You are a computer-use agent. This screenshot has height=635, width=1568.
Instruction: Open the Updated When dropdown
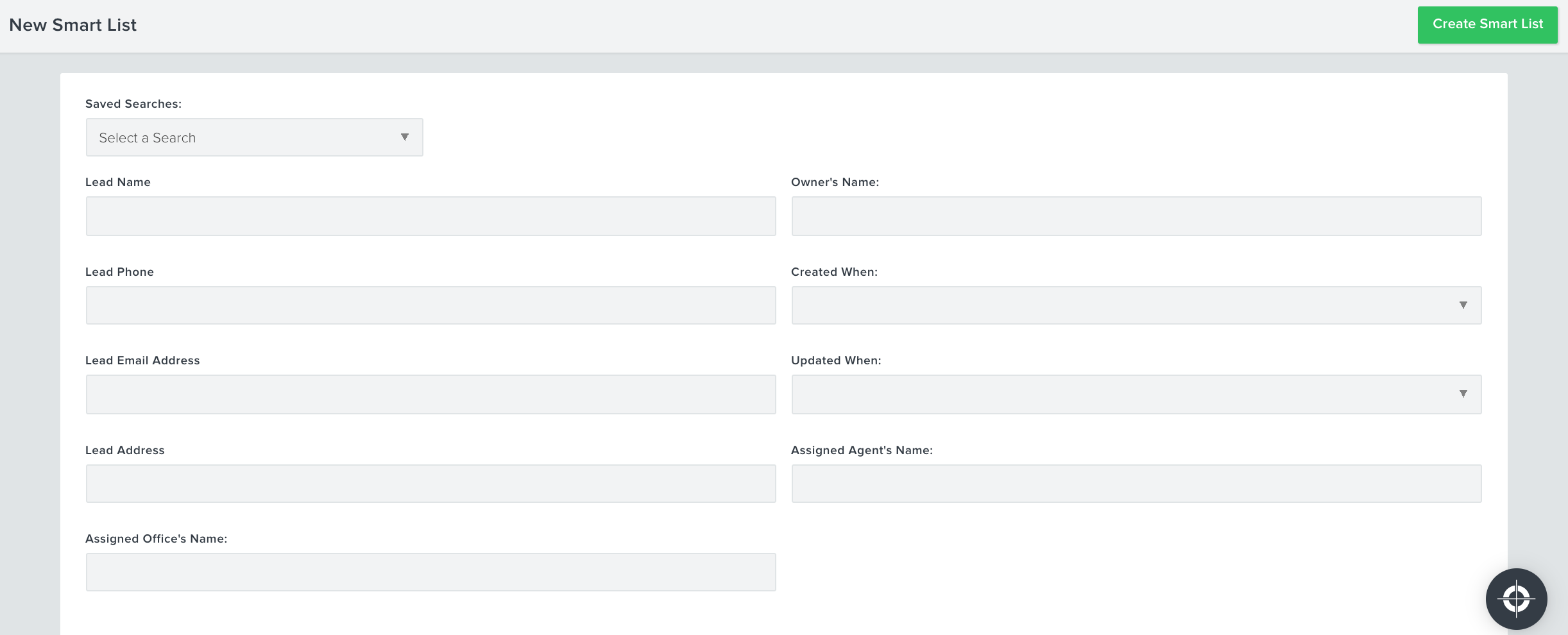pyautogui.click(x=1136, y=394)
